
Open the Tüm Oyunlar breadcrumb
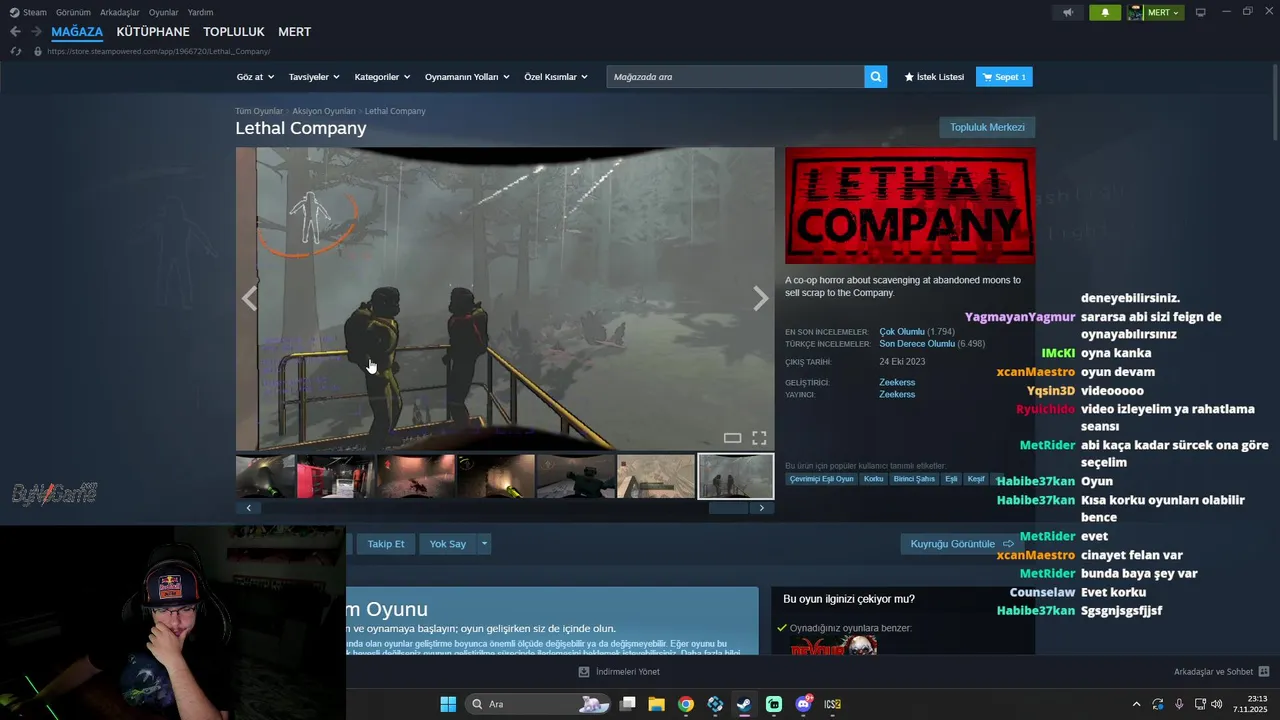pos(259,111)
